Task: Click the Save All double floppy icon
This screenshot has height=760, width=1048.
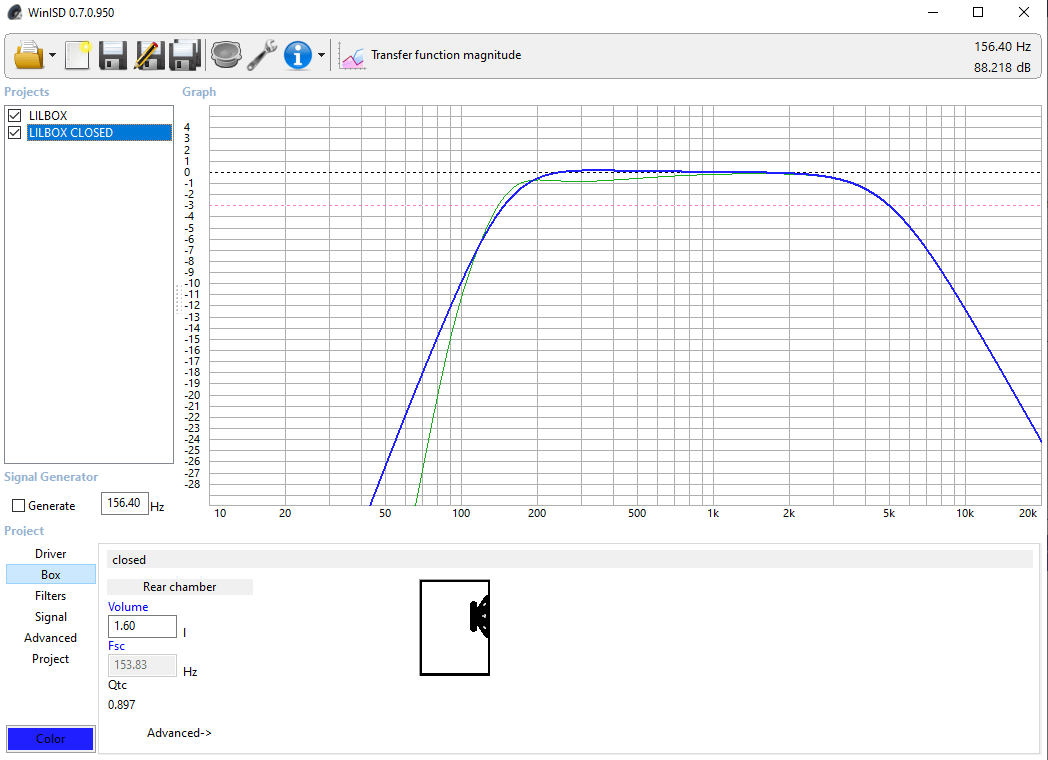Action: coord(184,55)
